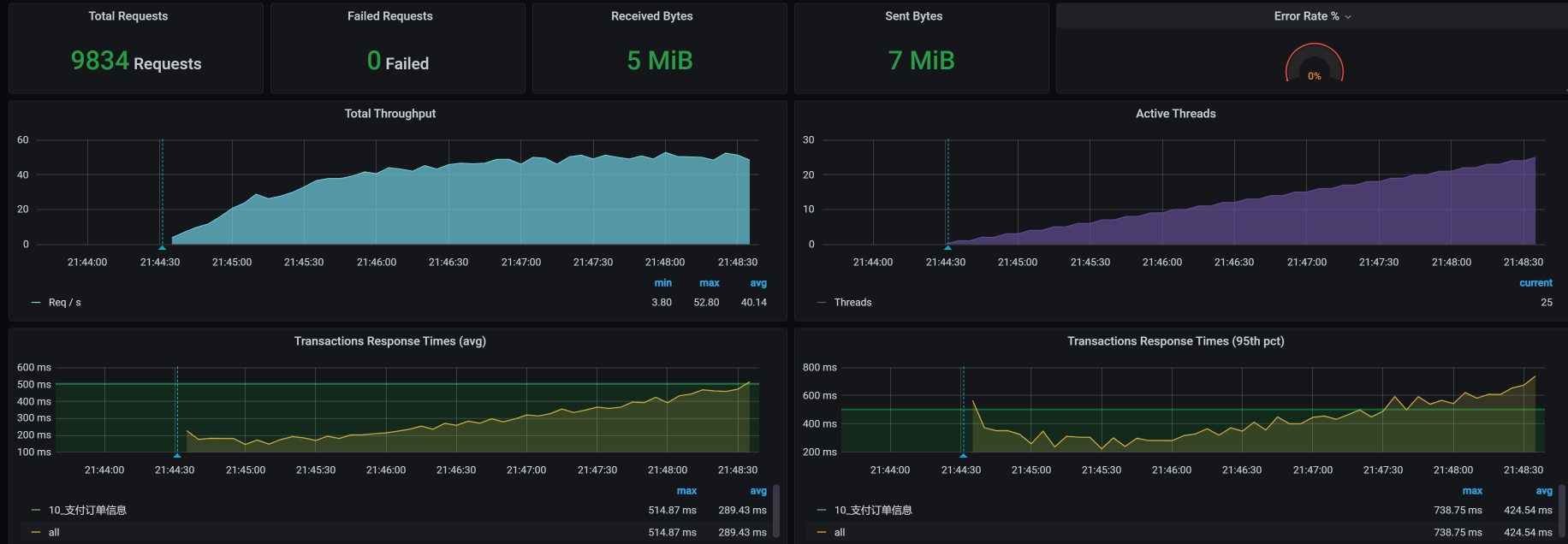Open the Total Throughput panel title menu

[389, 114]
